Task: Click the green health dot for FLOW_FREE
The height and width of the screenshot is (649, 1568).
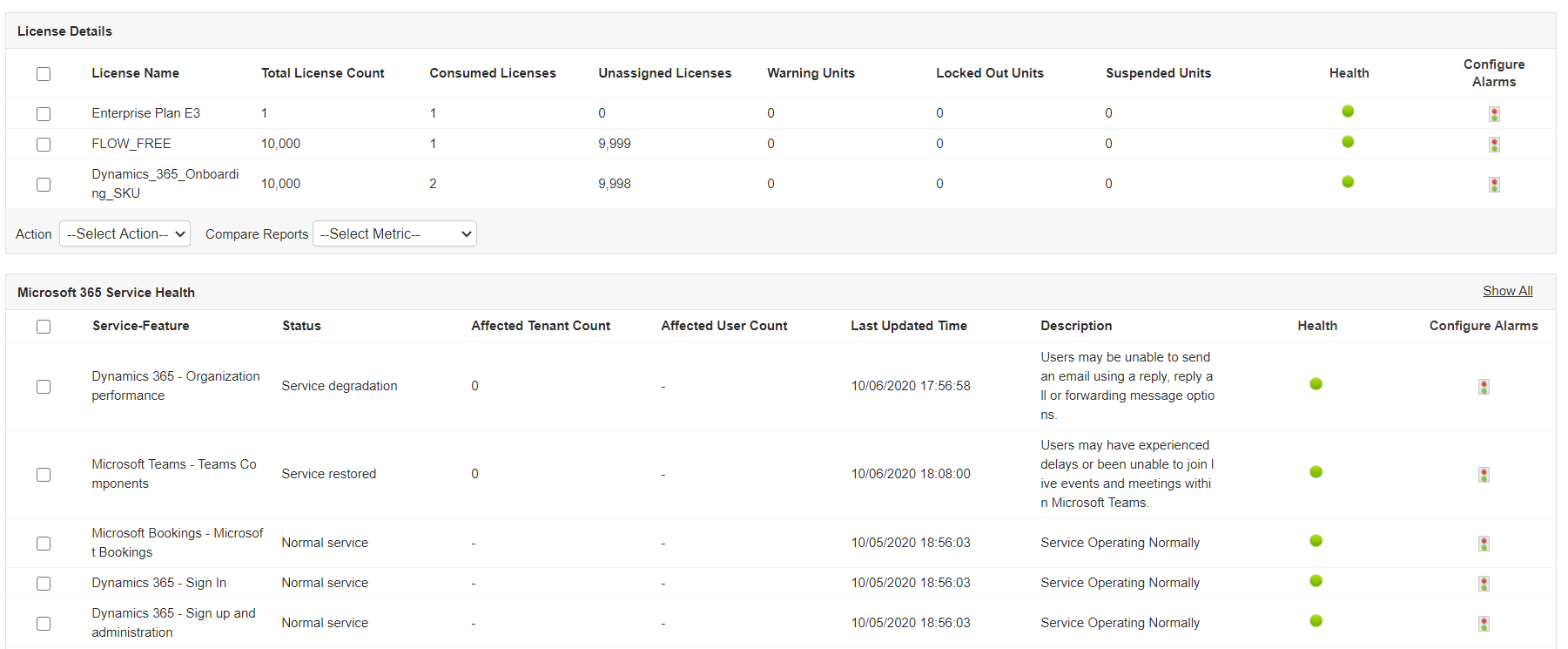Action: point(1348,142)
